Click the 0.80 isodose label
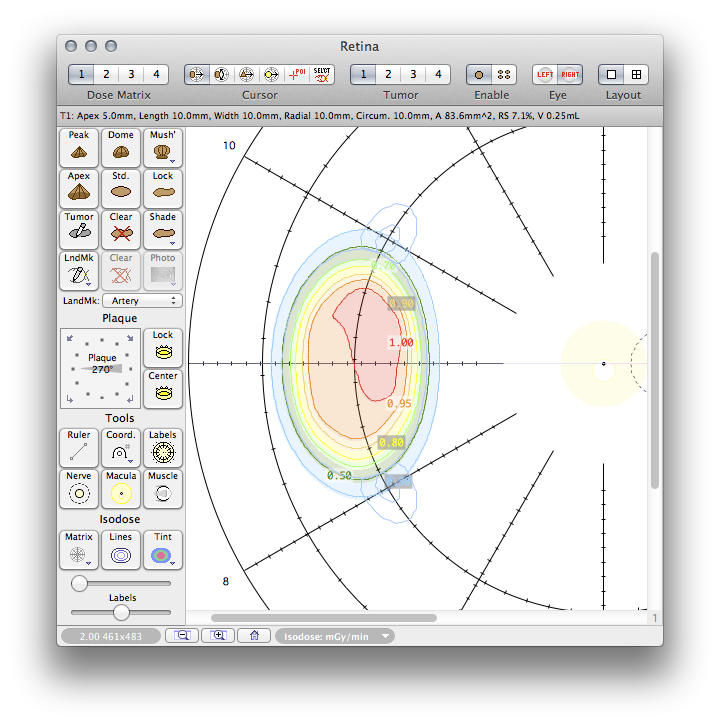The image size is (720, 725). pos(391,442)
